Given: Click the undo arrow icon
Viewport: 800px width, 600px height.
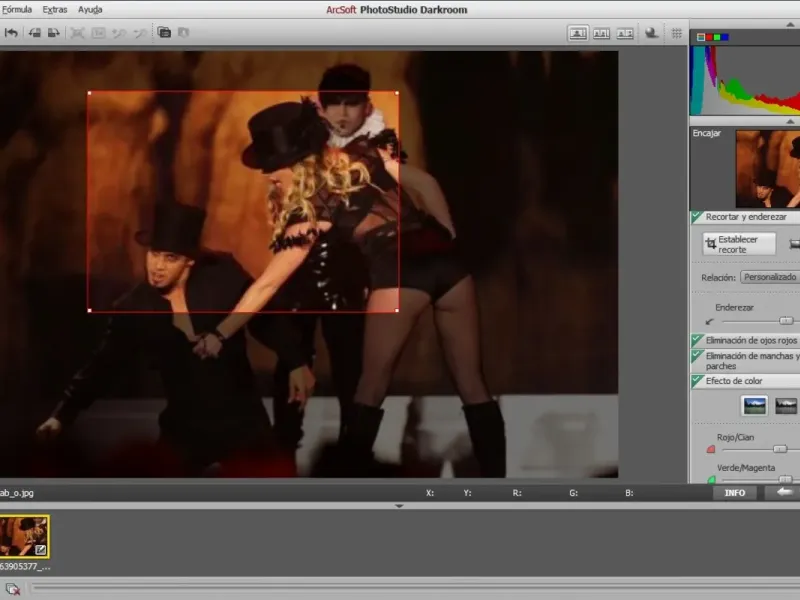Looking at the screenshot, I should click(x=11, y=33).
